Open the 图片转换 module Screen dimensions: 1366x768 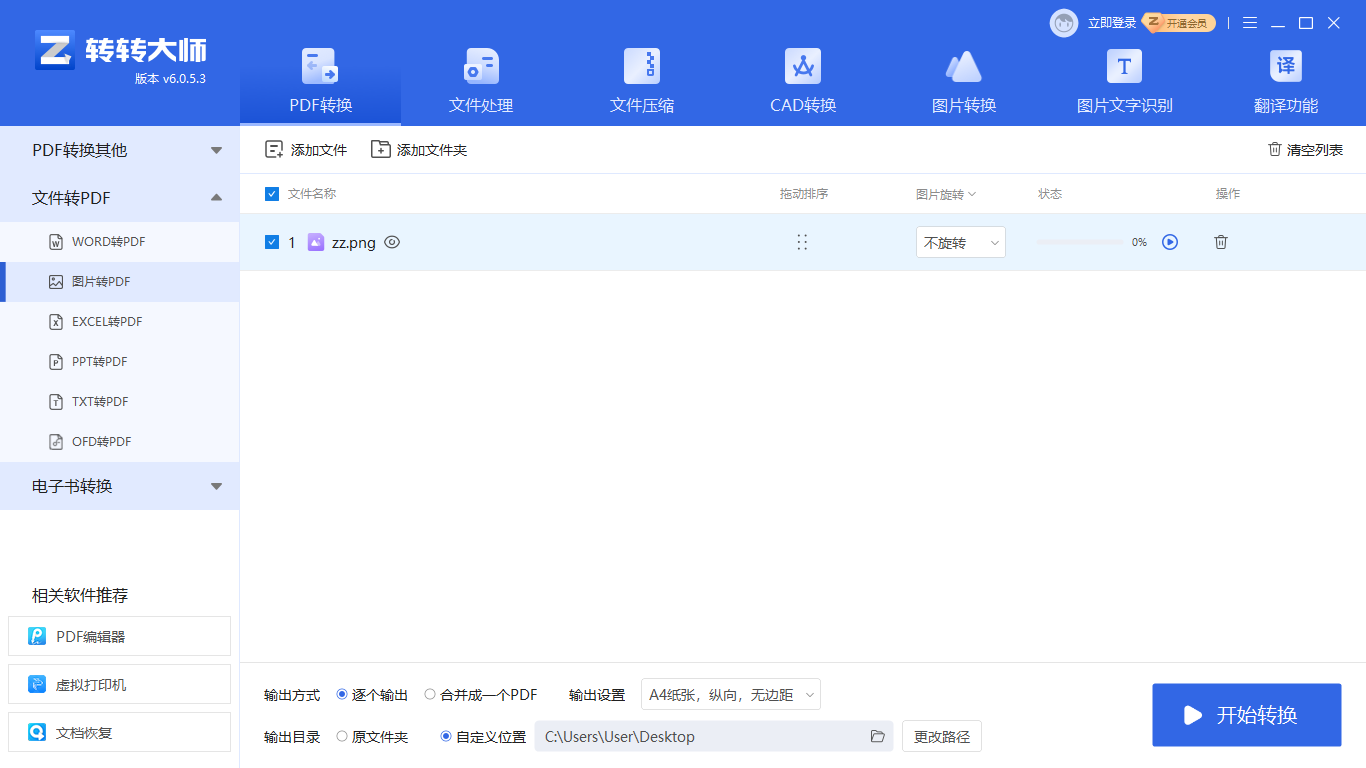963,80
